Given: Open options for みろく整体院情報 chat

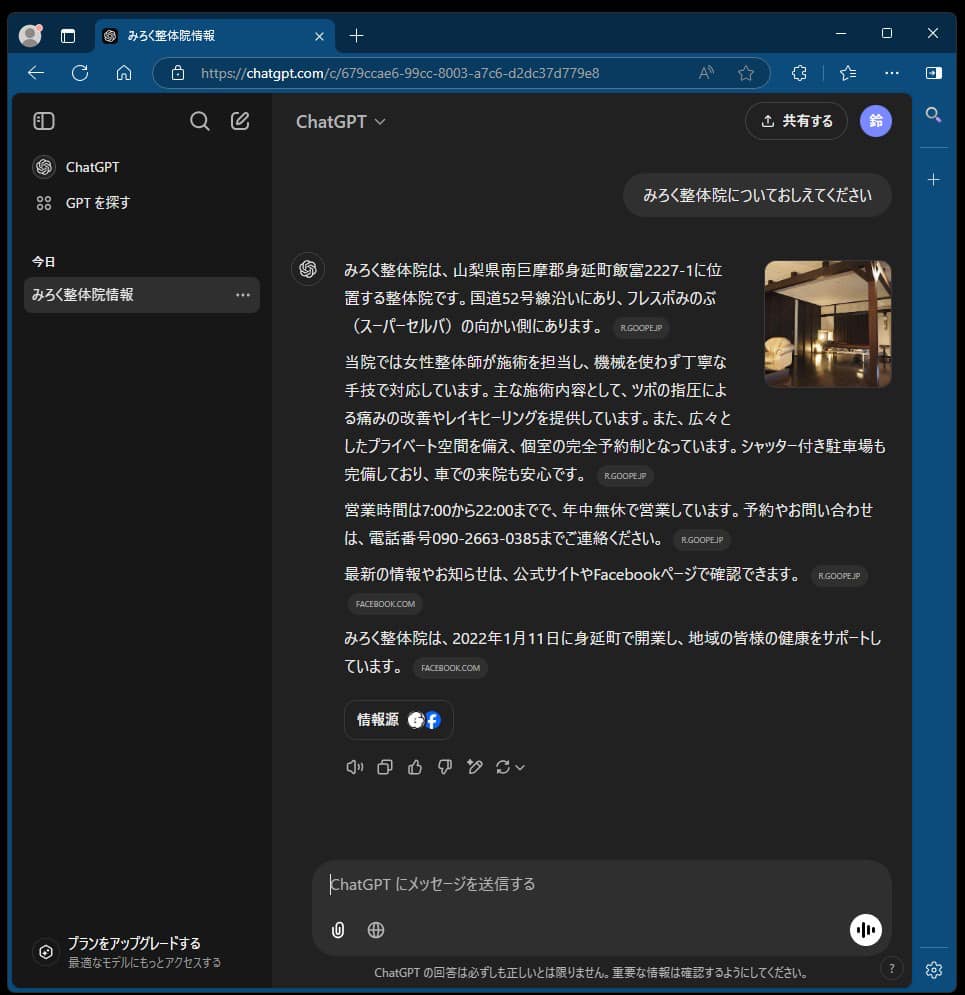Looking at the screenshot, I should point(242,295).
